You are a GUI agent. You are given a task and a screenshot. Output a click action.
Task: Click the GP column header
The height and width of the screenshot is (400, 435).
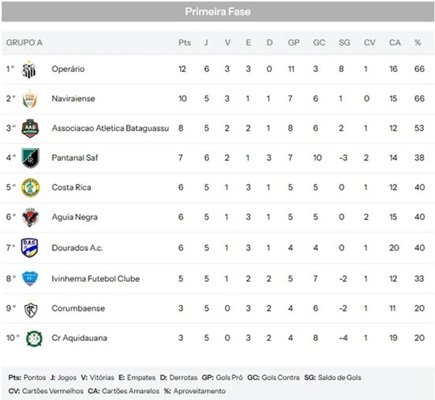(294, 43)
